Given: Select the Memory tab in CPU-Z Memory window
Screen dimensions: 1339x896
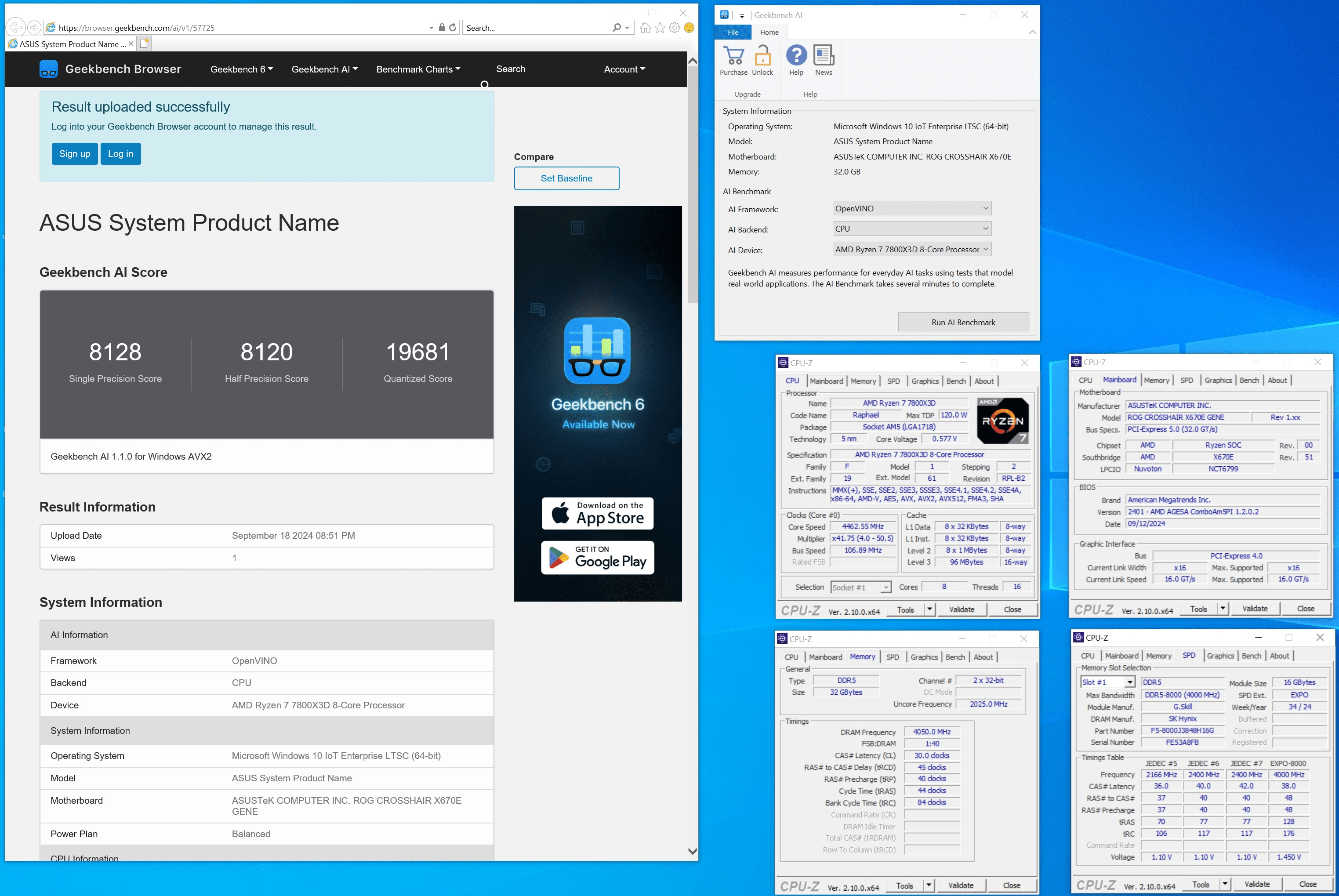Looking at the screenshot, I should coord(862,657).
